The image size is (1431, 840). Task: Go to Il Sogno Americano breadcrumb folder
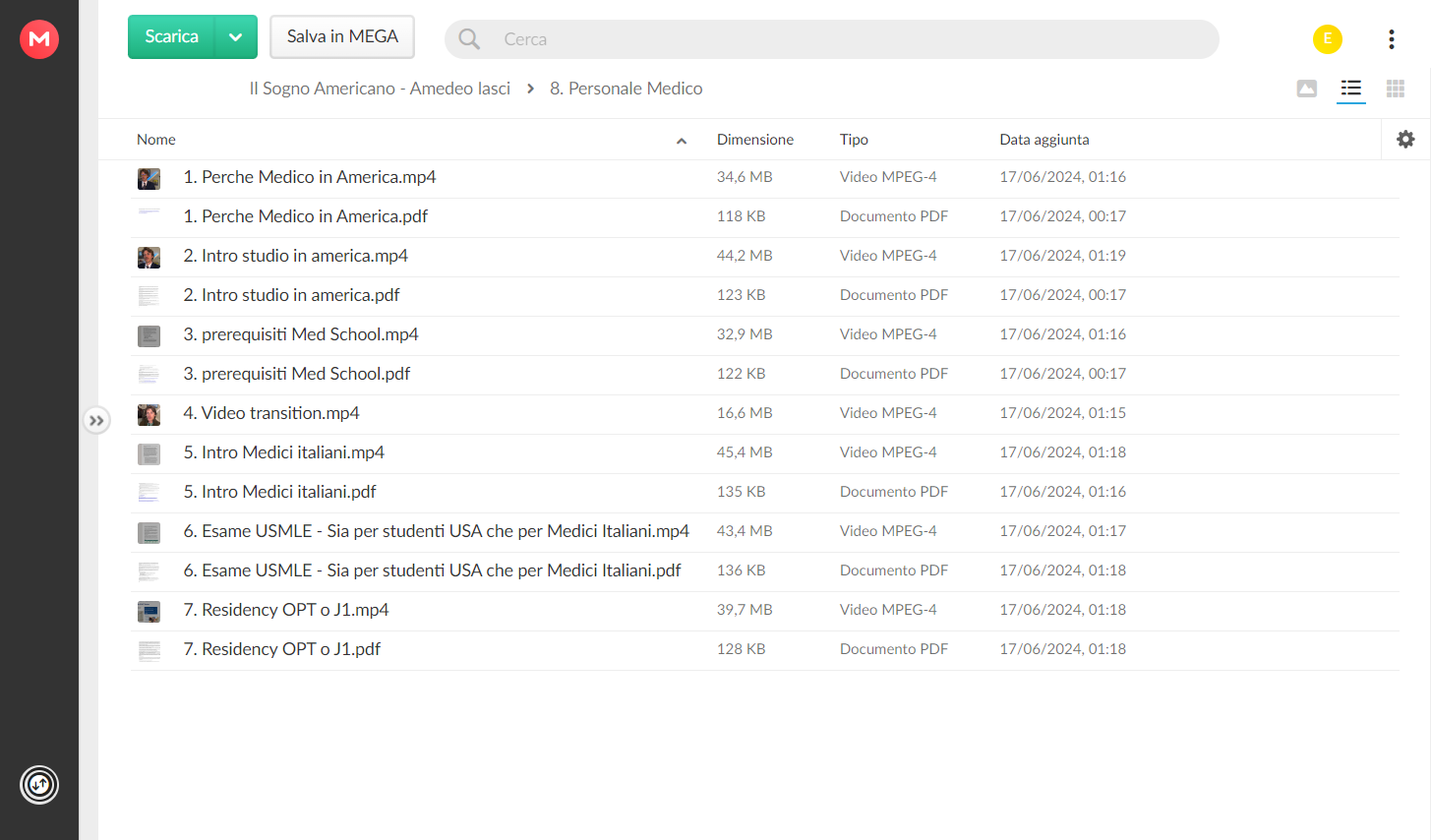pyautogui.click(x=380, y=89)
